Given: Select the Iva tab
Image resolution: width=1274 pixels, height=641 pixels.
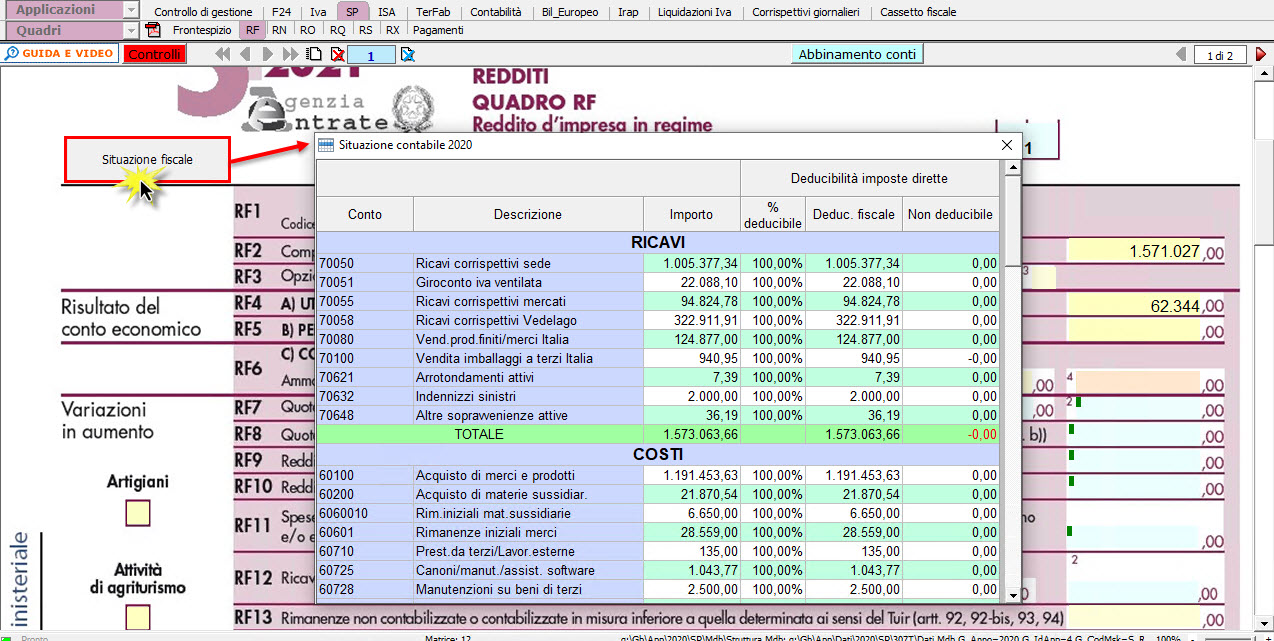Looking at the screenshot, I should click(318, 12).
